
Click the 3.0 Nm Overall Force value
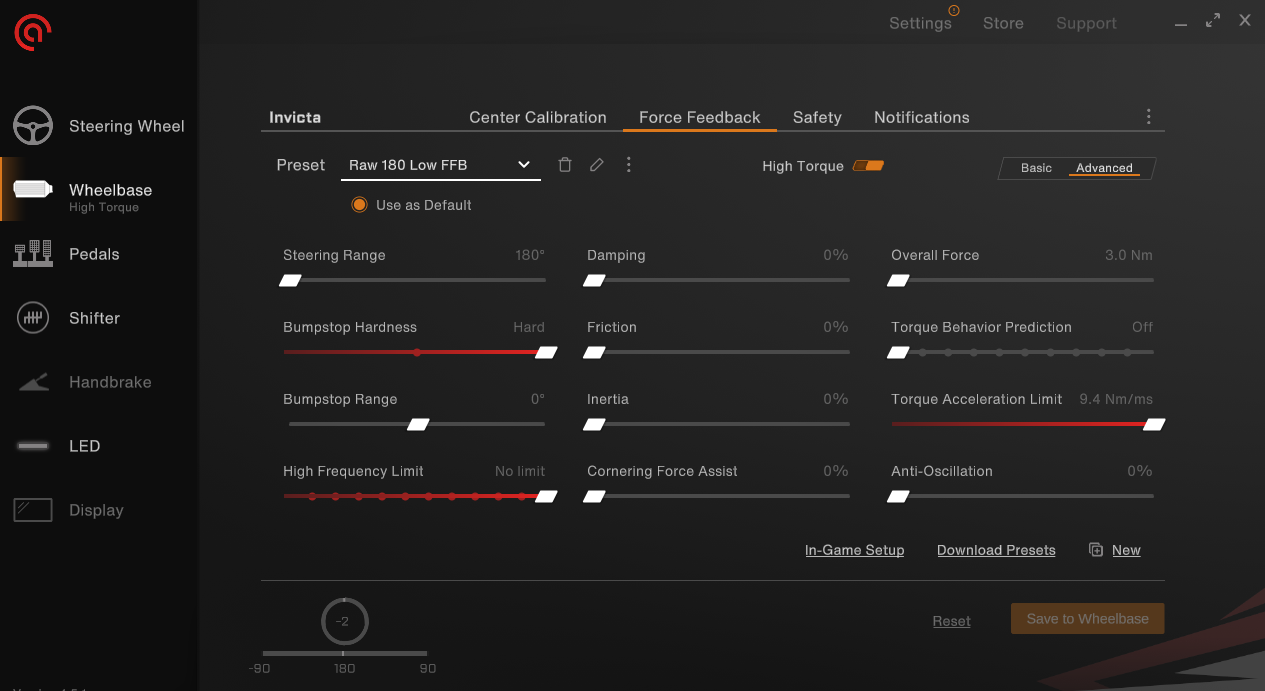1129,255
